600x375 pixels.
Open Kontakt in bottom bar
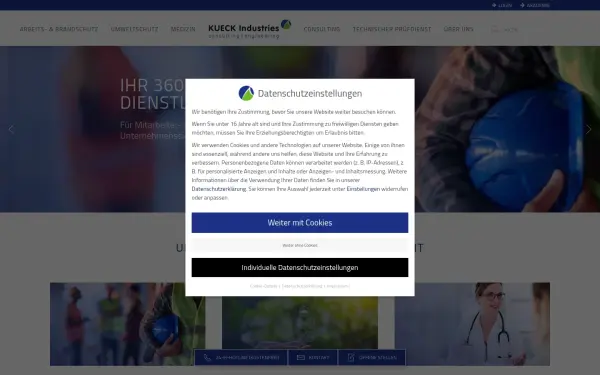[x=313, y=357]
